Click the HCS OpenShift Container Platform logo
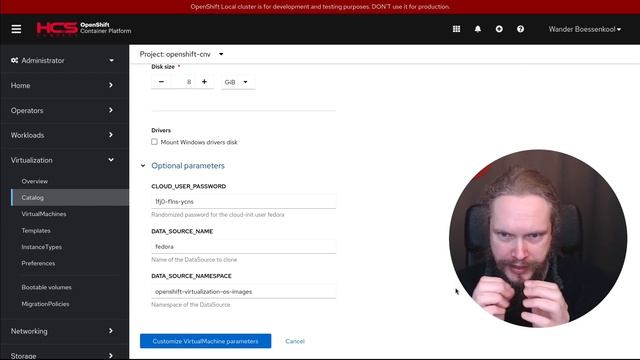The height and width of the screenshot is (360, 640). [84, 29]
